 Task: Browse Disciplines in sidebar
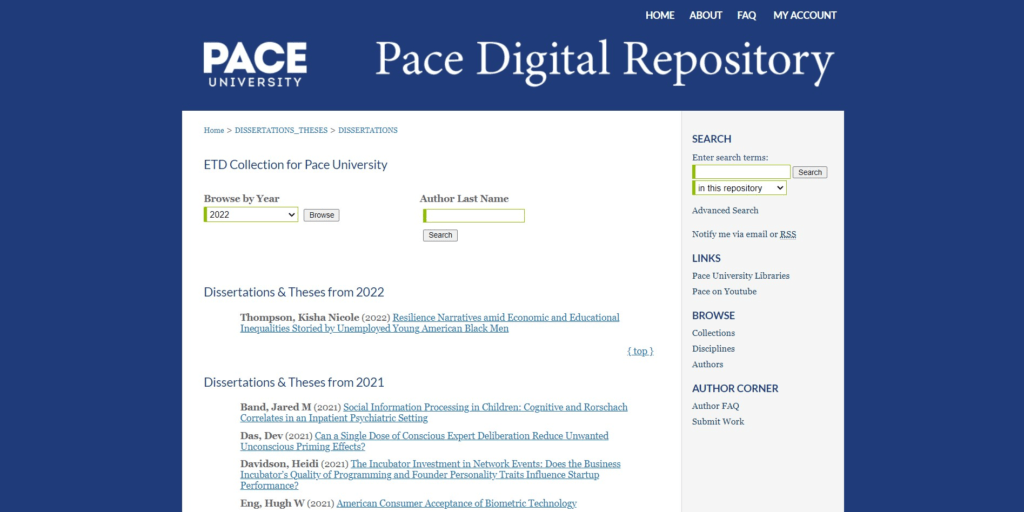tap(713, 349)
